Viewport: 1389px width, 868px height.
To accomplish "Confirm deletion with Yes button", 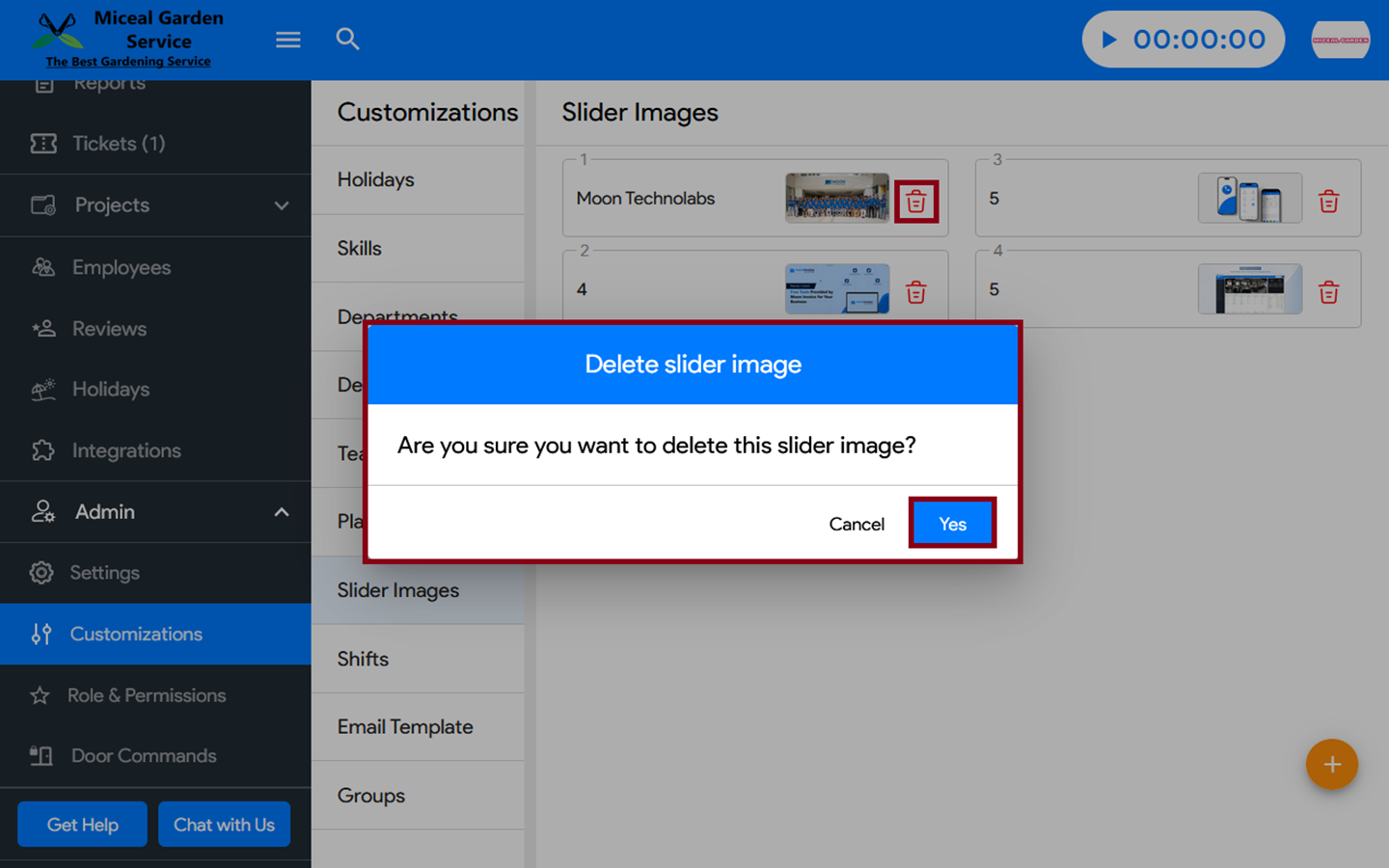I will [x=952, y=524].
